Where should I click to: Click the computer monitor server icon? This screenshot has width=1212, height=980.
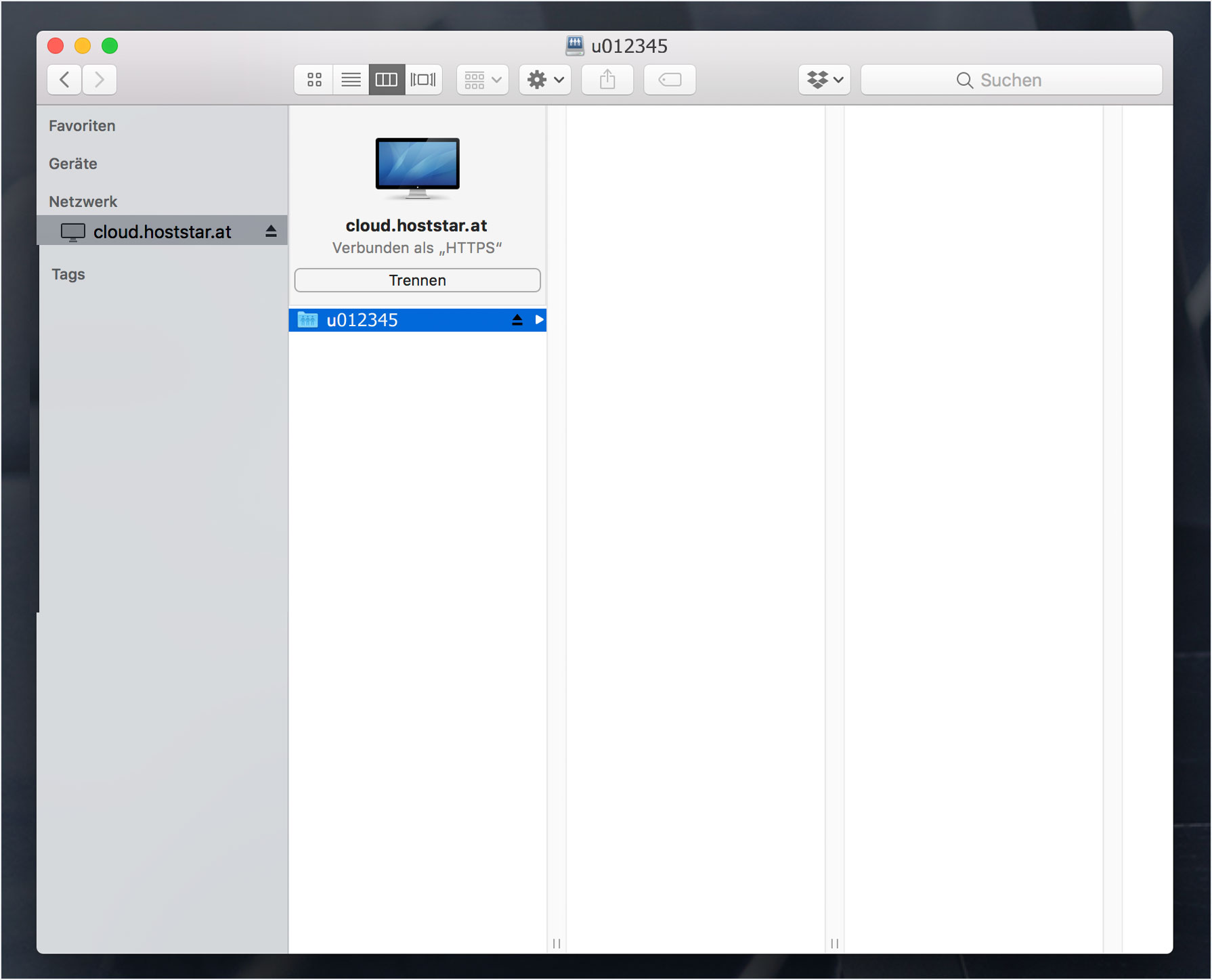(x=417, y=169)
